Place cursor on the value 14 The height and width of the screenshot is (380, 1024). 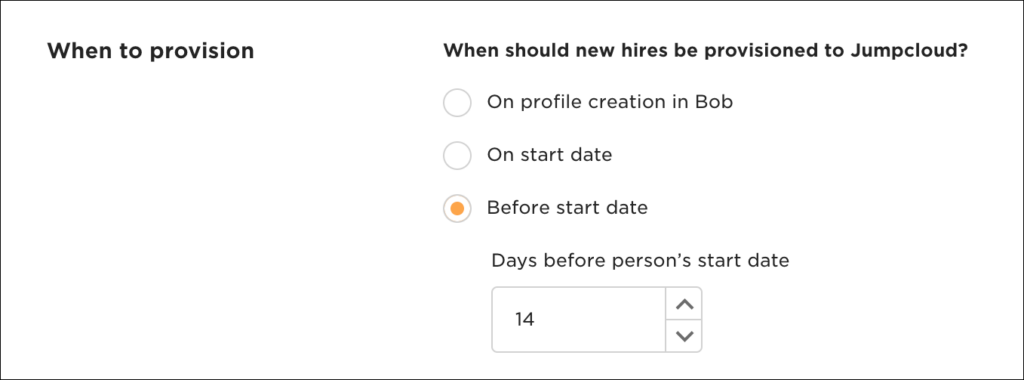524,320
